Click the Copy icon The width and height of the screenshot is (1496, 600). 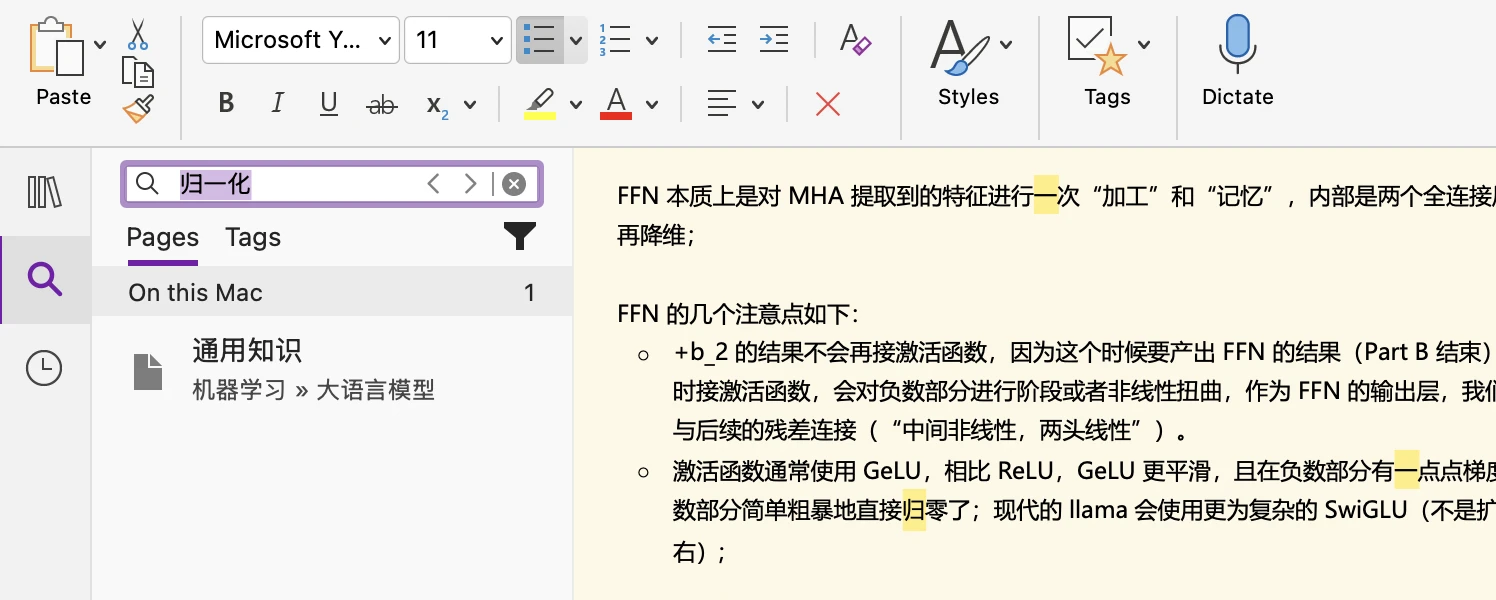[x=138, y=72]
